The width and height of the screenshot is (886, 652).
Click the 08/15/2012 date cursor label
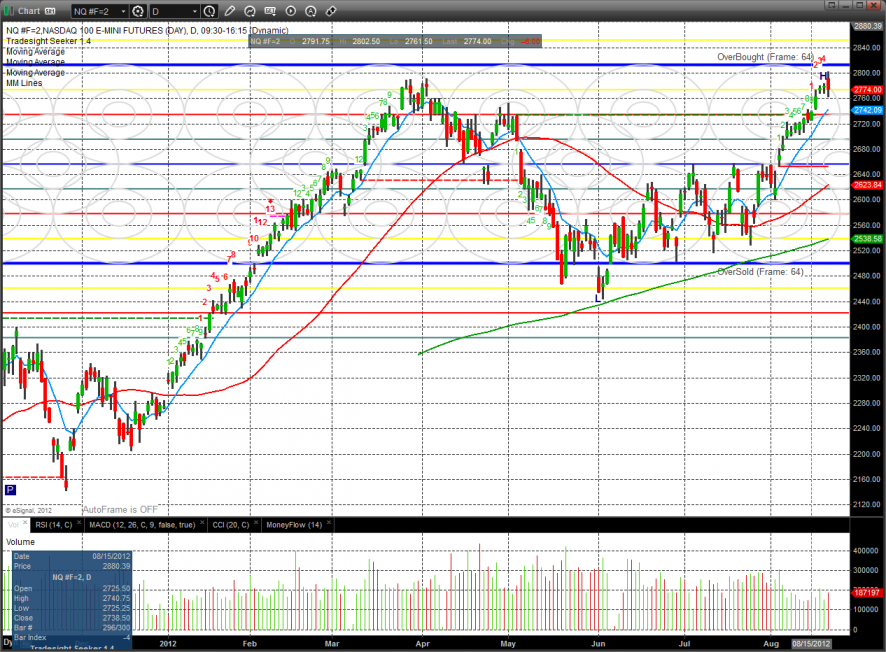pos(811,644)
